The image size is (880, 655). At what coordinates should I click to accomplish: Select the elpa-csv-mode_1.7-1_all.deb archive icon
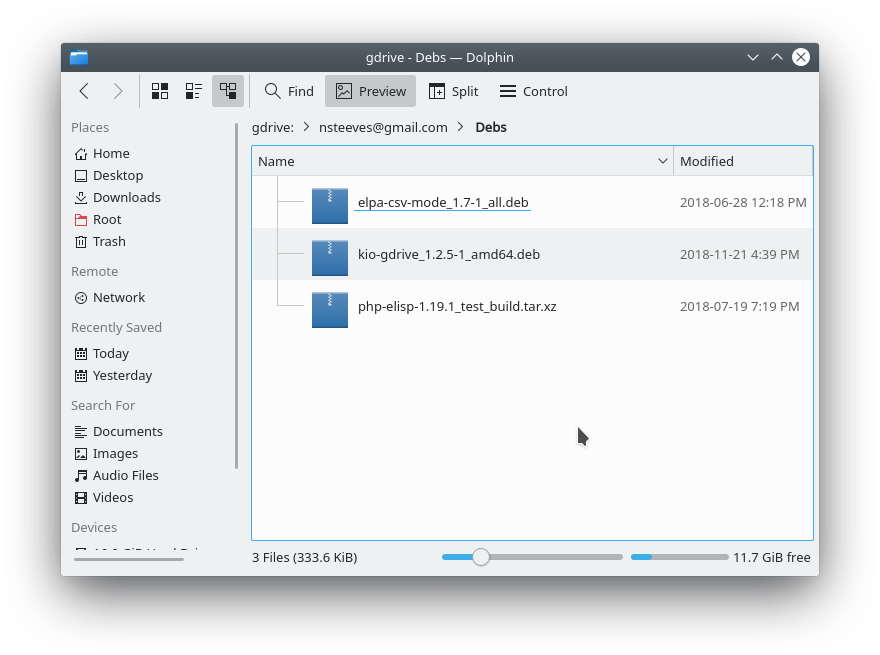tap(330, 205)
